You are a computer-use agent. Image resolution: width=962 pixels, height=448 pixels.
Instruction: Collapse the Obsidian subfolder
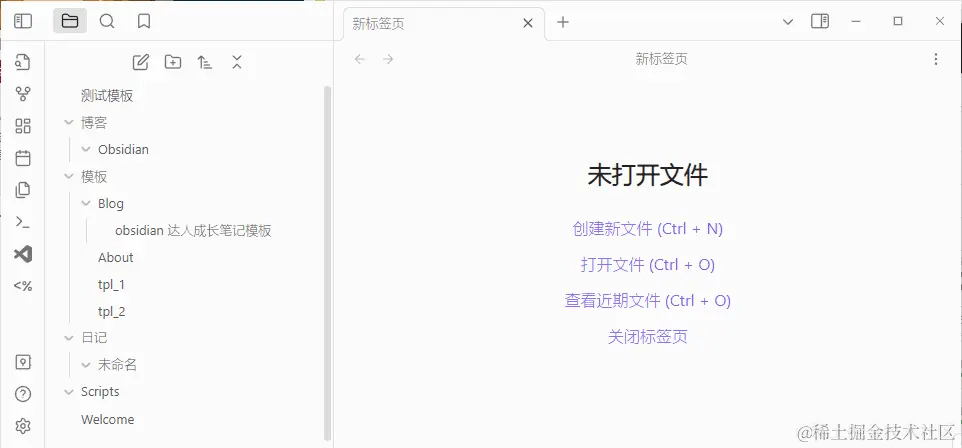[x=86, y=149]
